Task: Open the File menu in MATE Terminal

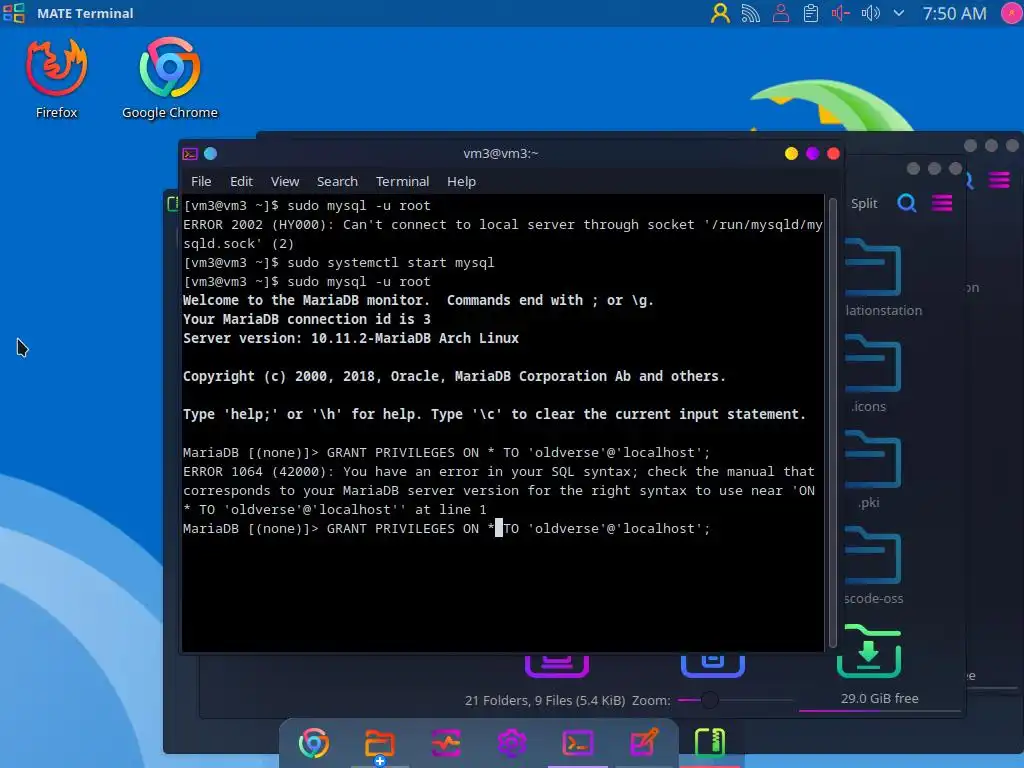Action: (200, 182)
